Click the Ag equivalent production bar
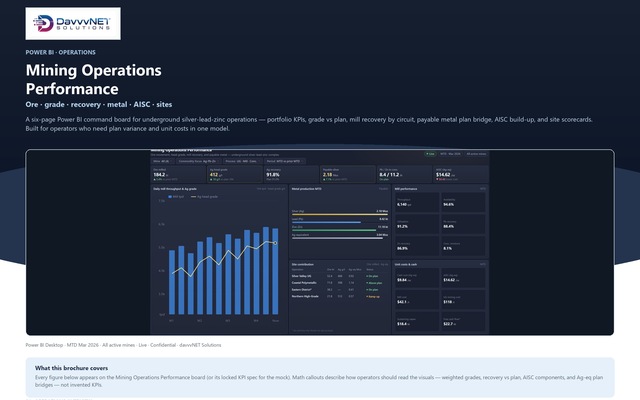 pos(337,238)
